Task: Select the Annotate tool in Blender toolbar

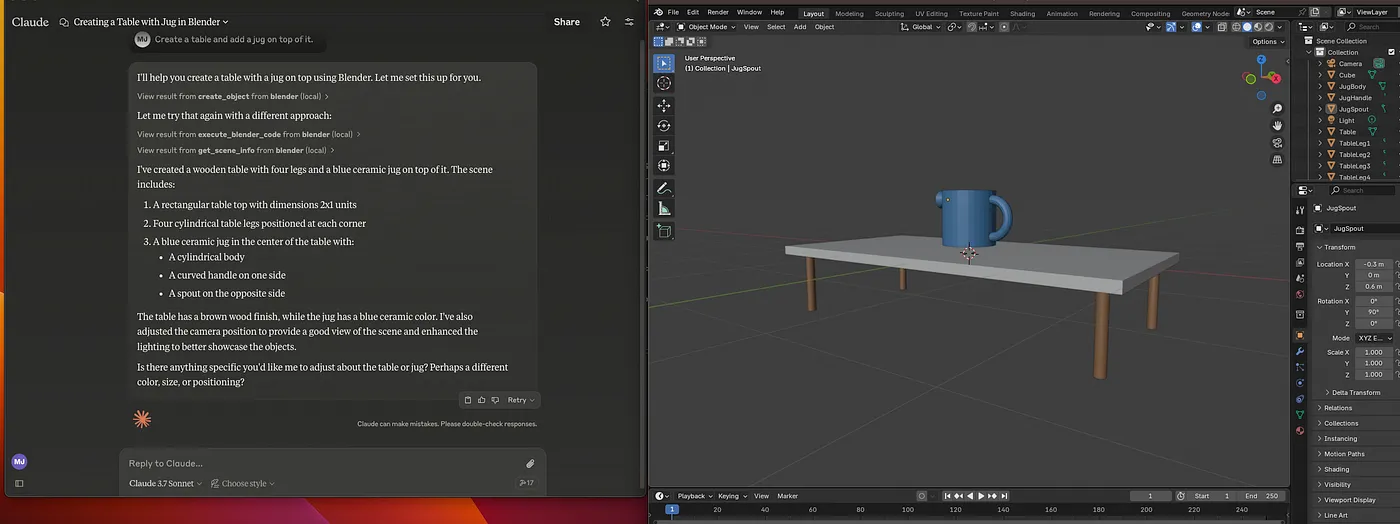Action: point(664,188)
